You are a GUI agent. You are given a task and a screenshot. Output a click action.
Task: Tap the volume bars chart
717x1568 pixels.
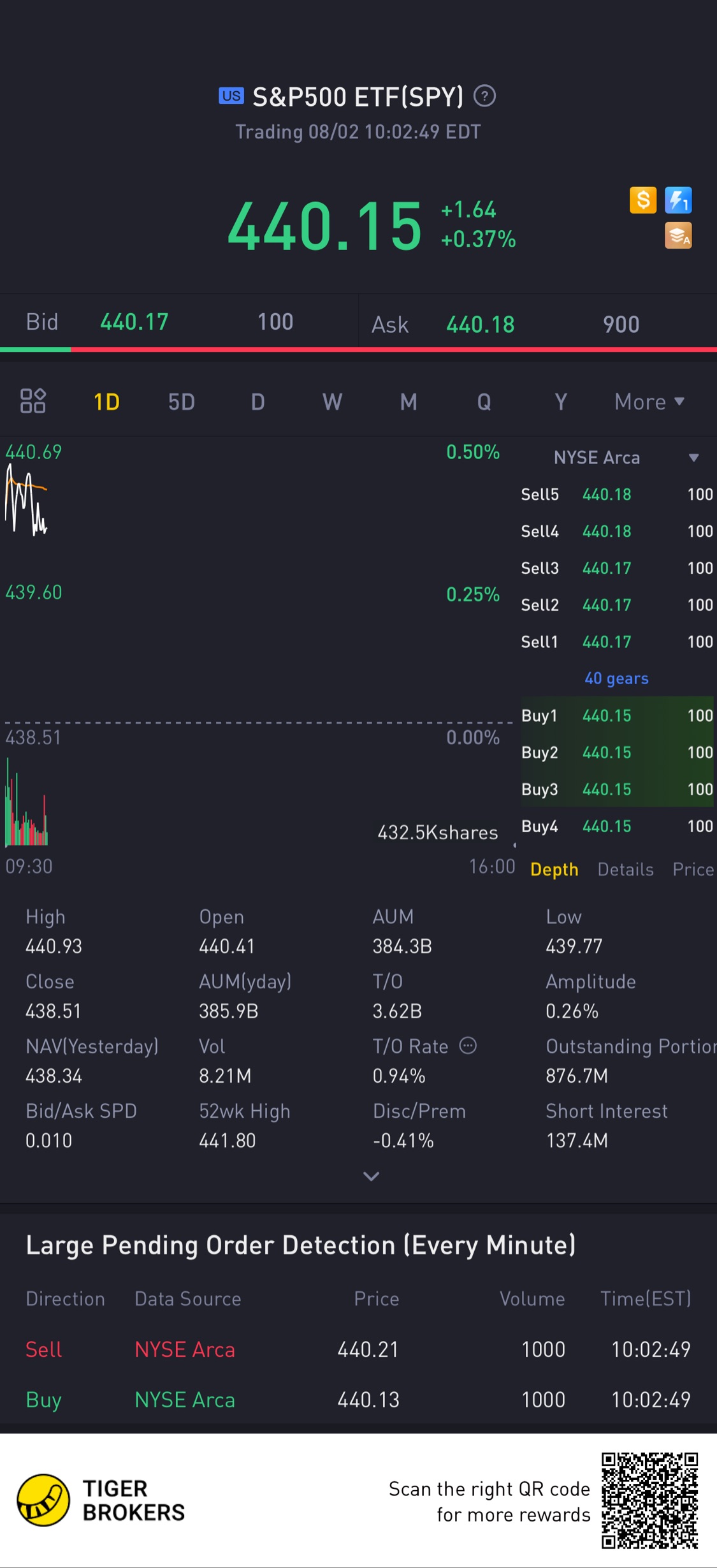click(x=27, y=802)
